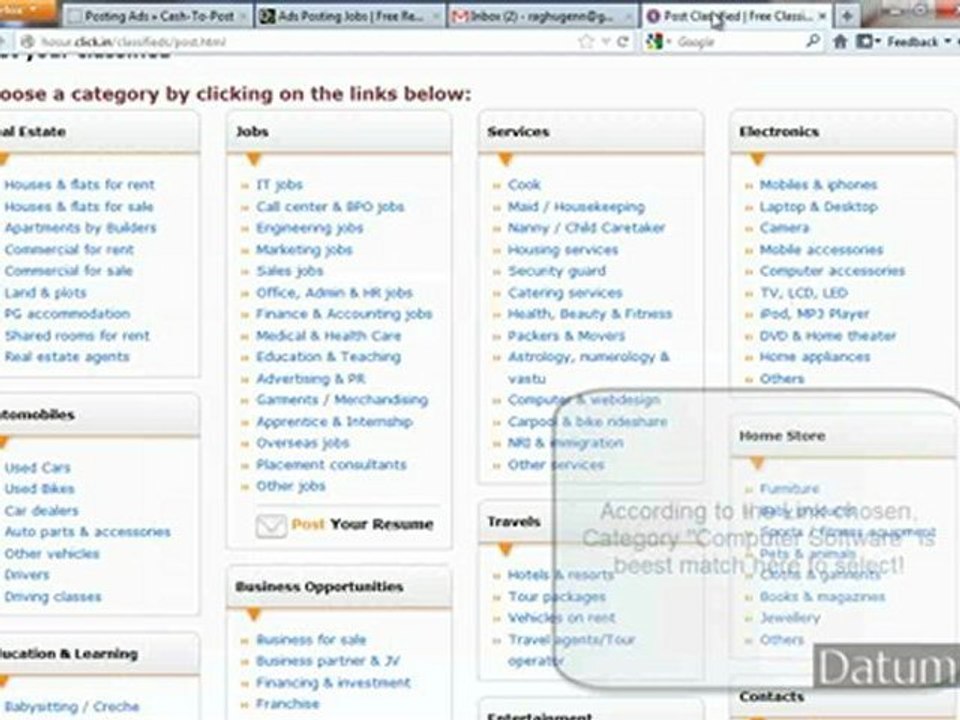Select Used Cars category

point(37,468)
